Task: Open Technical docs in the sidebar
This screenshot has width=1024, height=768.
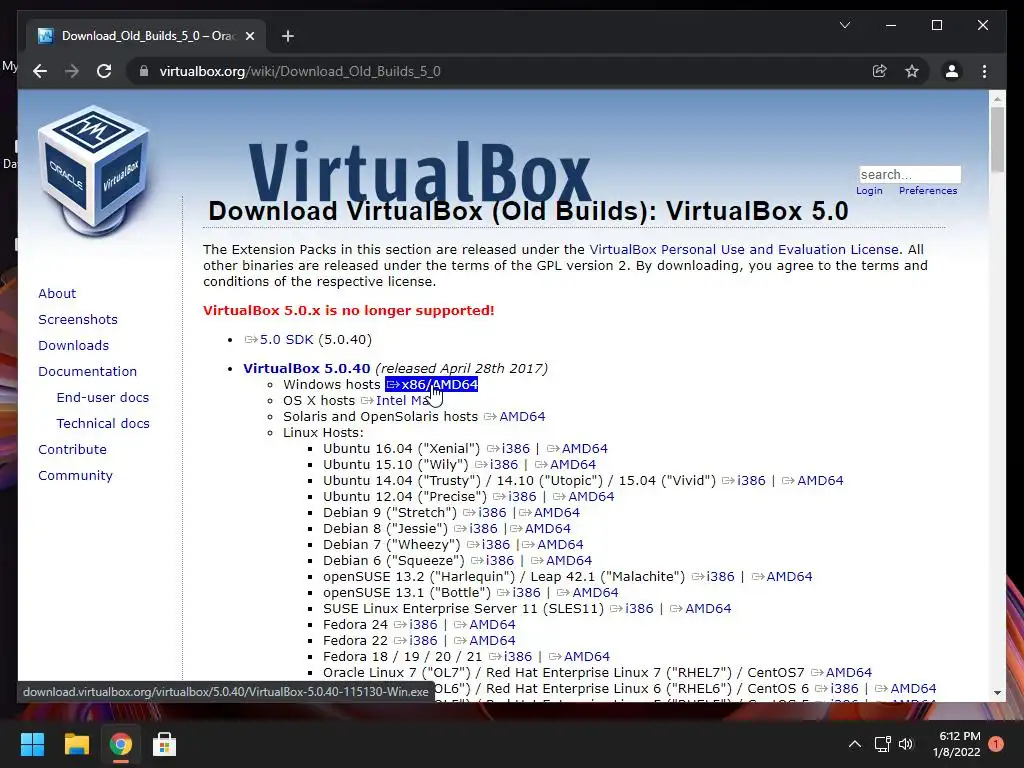Action: 103,424
